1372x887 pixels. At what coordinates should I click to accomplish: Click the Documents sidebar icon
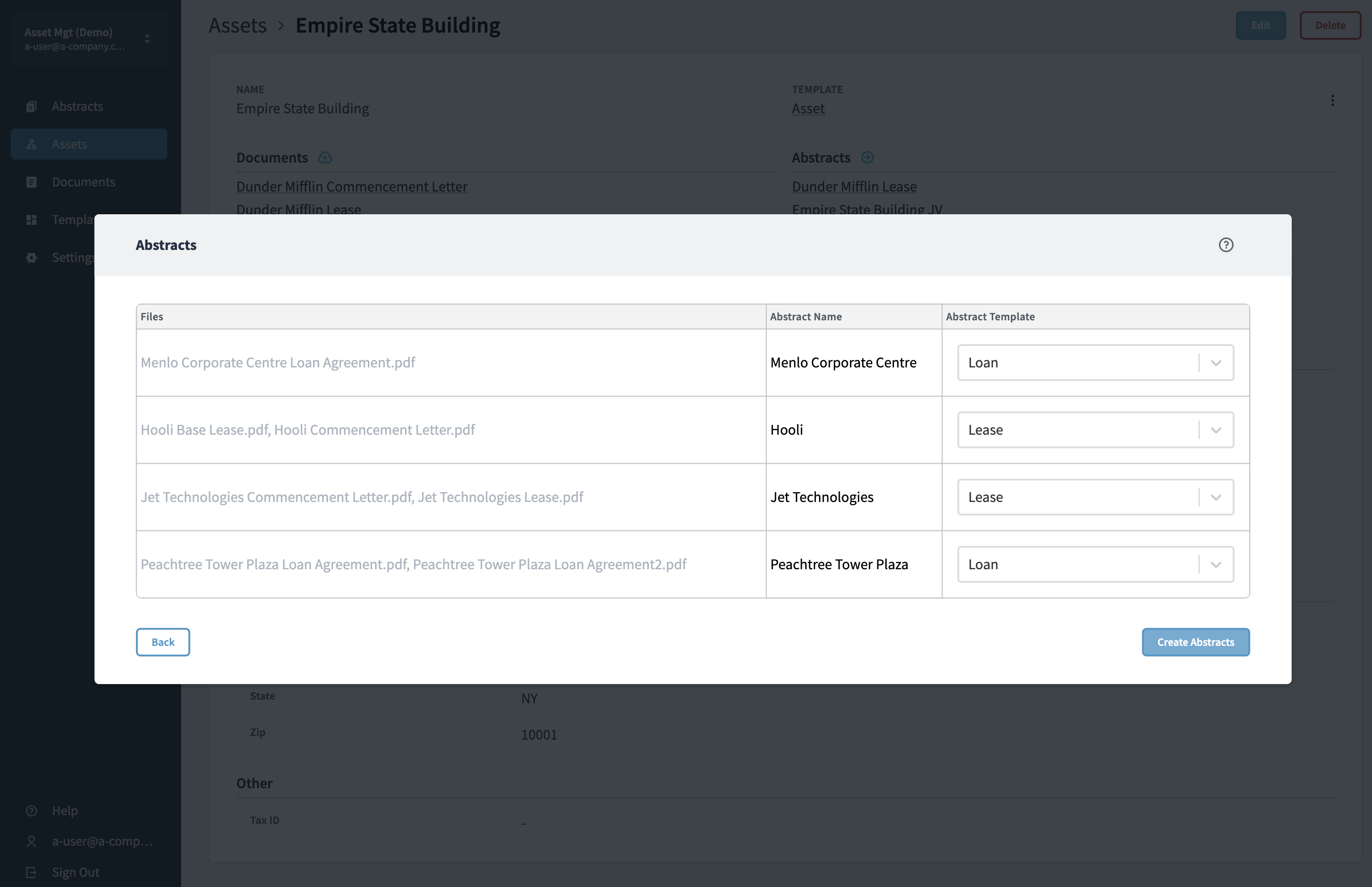(32, 182)
